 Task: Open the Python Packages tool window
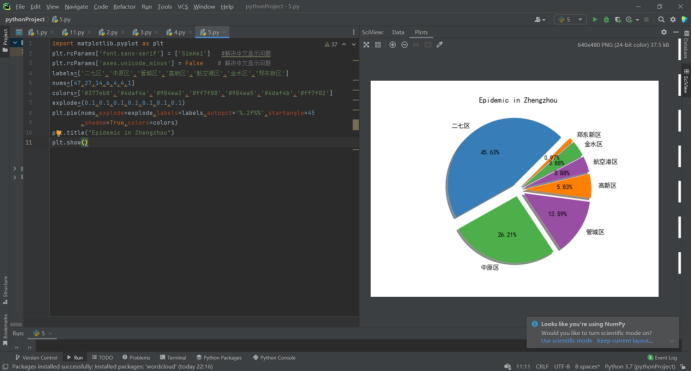219,358
